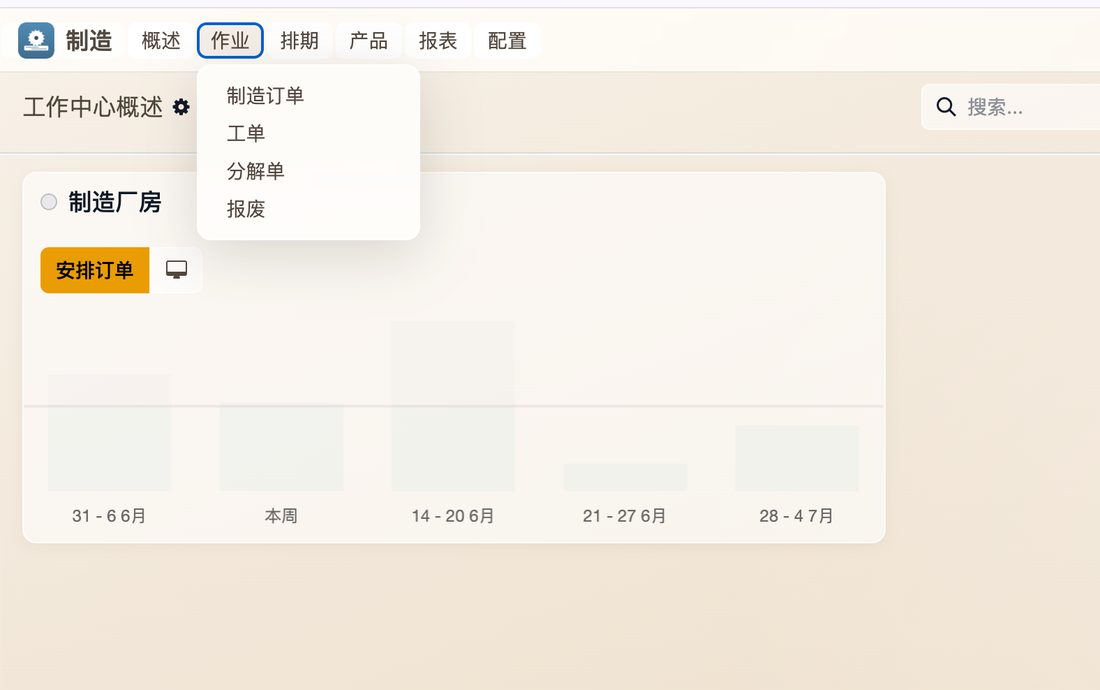
Task: Click the 28 - 4 7月 bar
Action: [797, 458]
